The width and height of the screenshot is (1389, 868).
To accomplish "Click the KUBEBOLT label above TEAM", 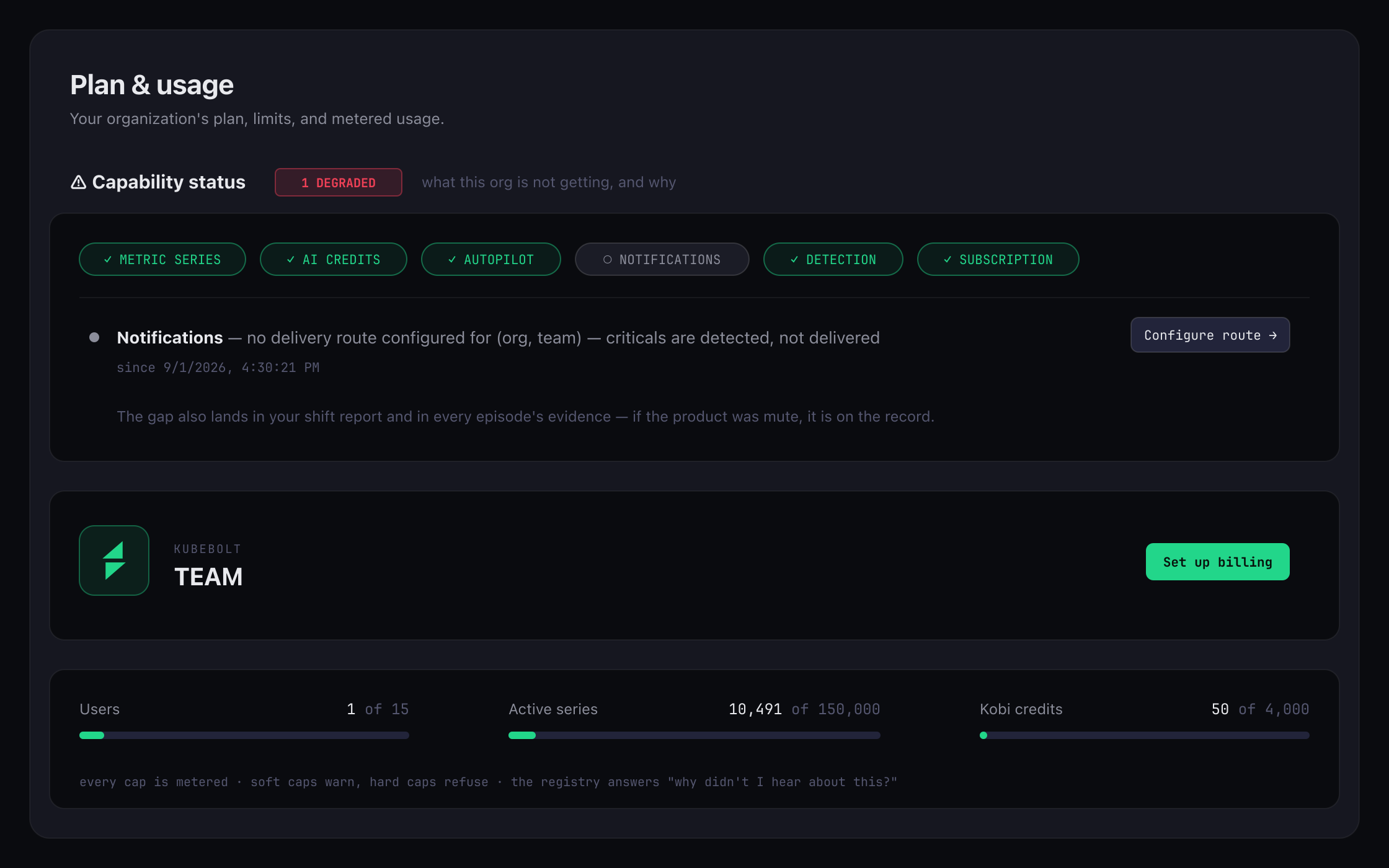I will pyautogui.click(x=207, y=549).
